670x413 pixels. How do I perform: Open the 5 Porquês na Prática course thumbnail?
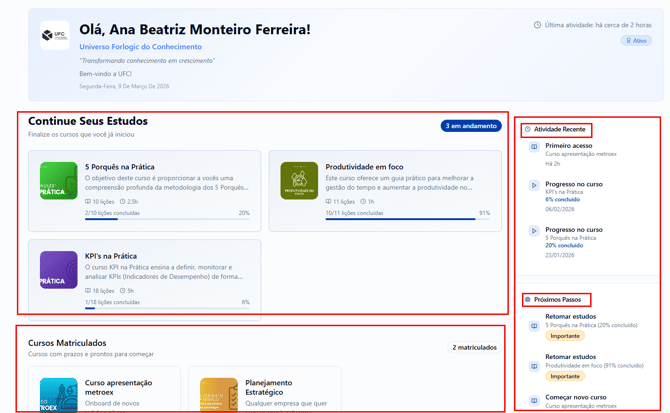coord(58,180)
